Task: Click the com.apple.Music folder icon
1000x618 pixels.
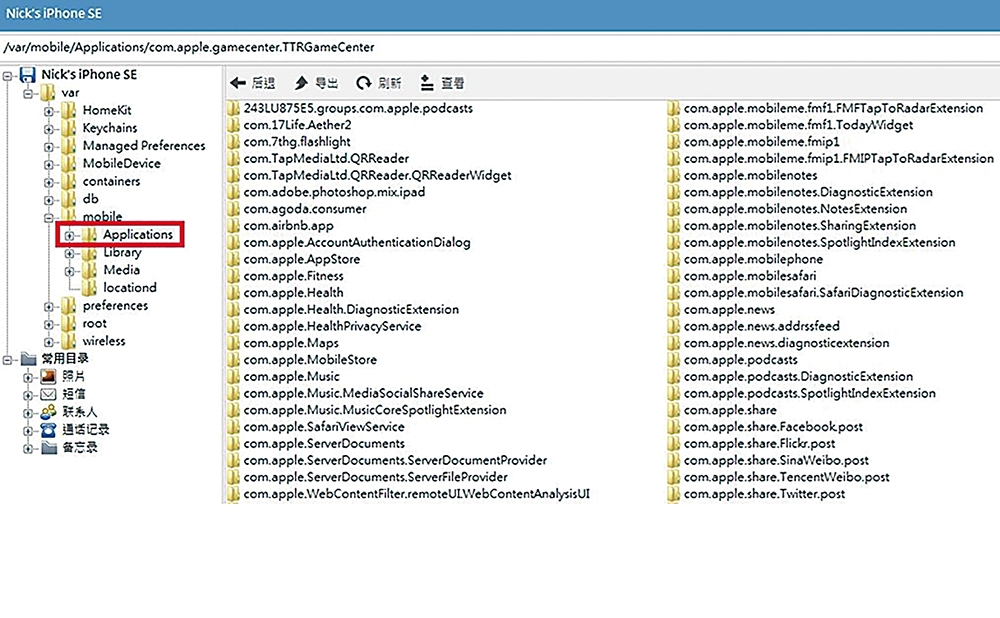Action: click(x=233, y=377)
